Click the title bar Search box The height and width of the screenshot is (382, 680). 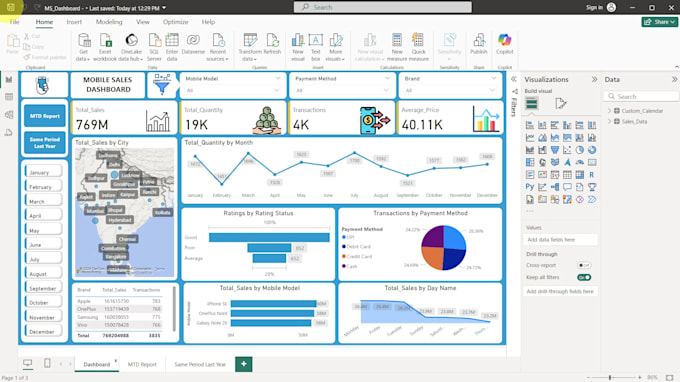383,7
